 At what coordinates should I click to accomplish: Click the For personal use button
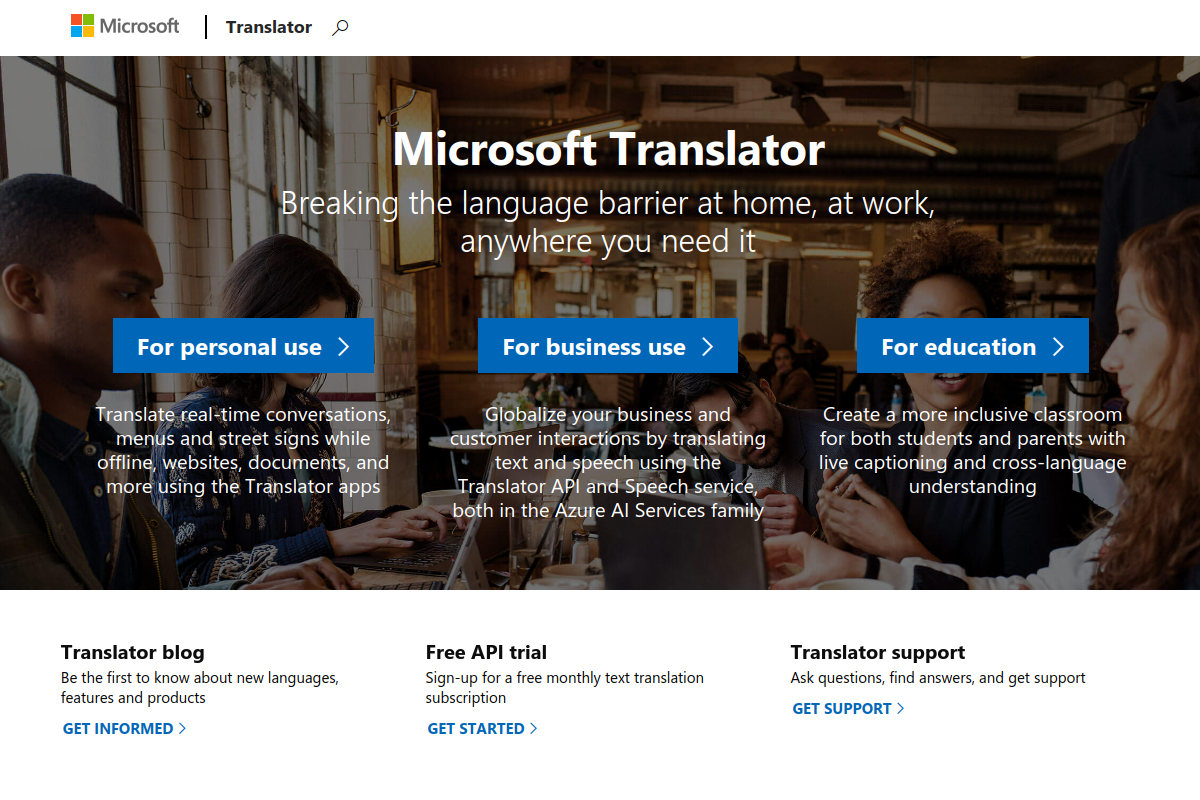[243, 346]
